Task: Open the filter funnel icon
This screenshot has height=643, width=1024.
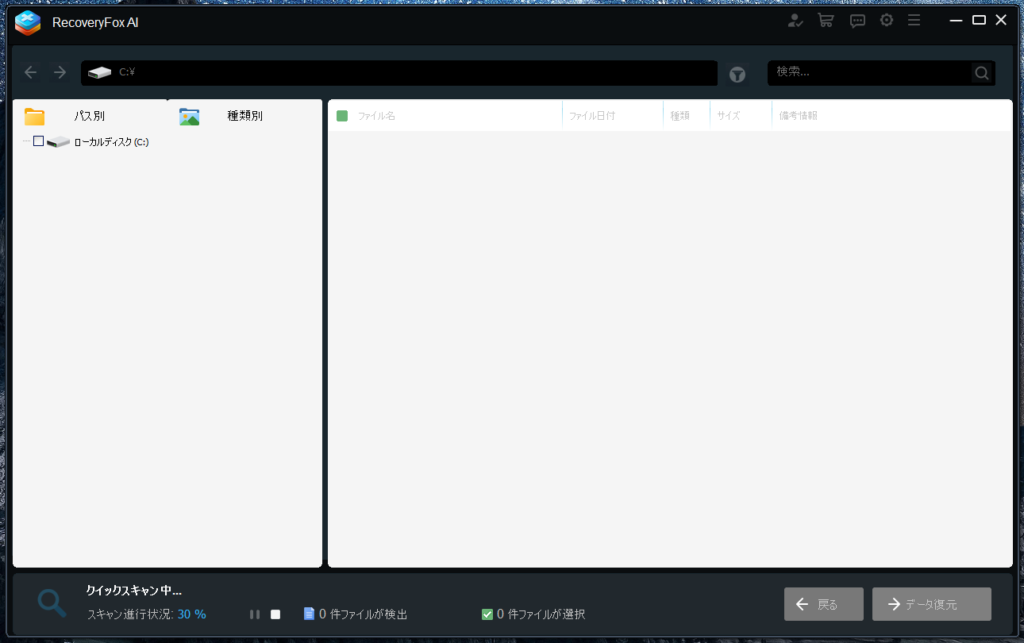Action: click(737, 74)
